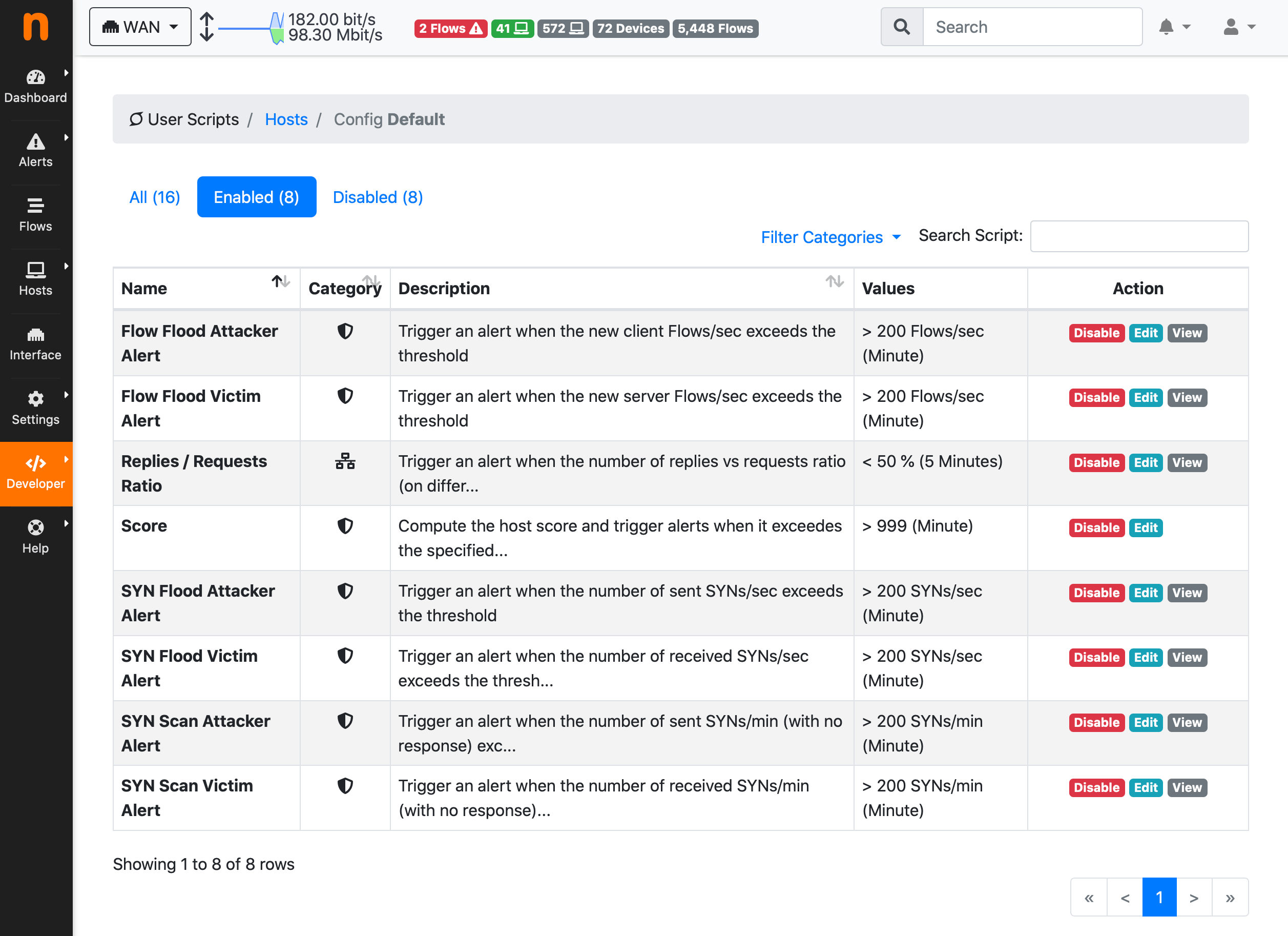Edit the Replies / Requests Ratio script
This screenshot has height=936, width=1288.
pos(1146,462)
